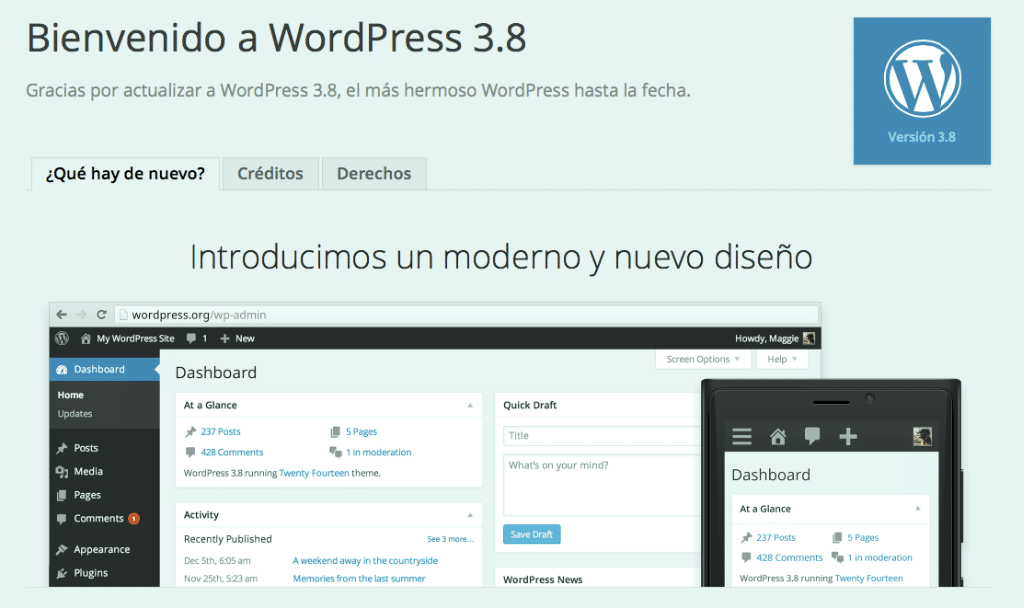Click the Pages icon in sidebar
This screenshot has width=1024, height=608.
61,495
